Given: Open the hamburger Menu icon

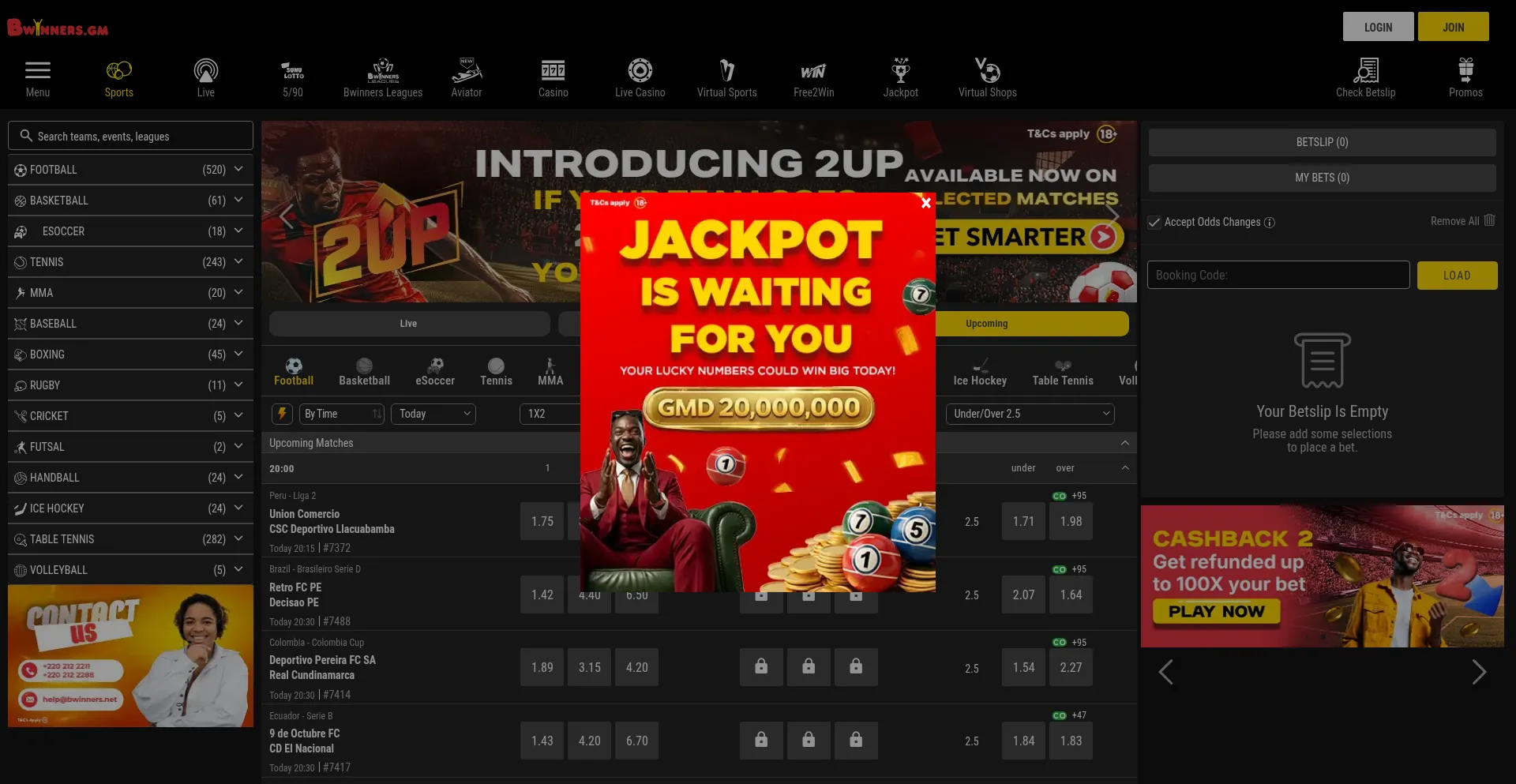Looking at the screenshot, I should (x=38, y=70).
